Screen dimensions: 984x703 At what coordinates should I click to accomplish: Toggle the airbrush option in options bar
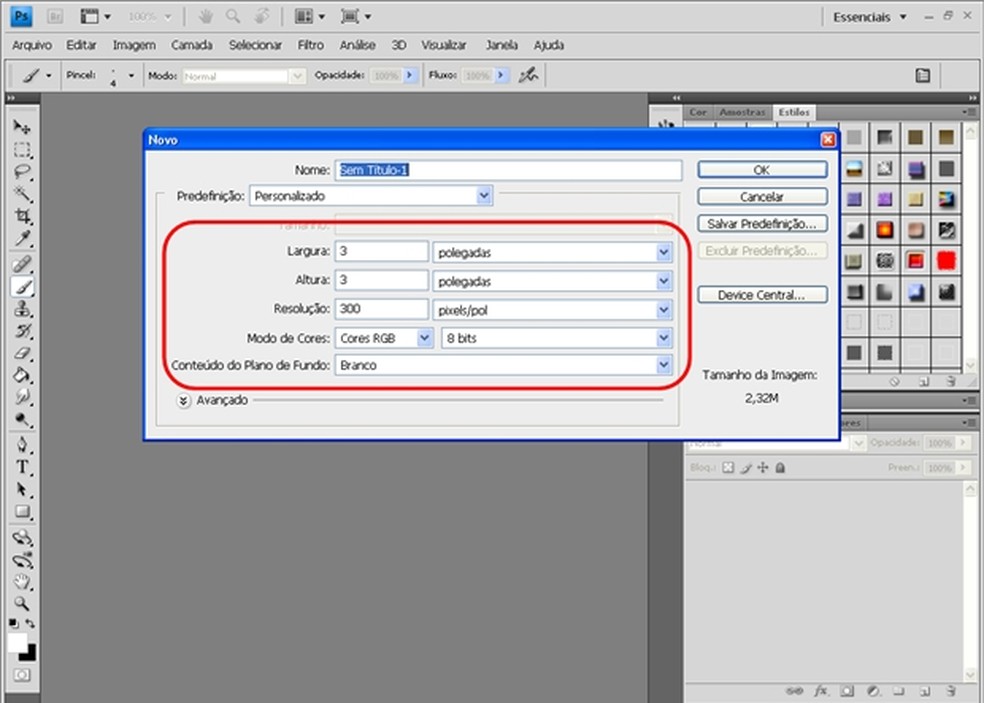coord(529,75)
